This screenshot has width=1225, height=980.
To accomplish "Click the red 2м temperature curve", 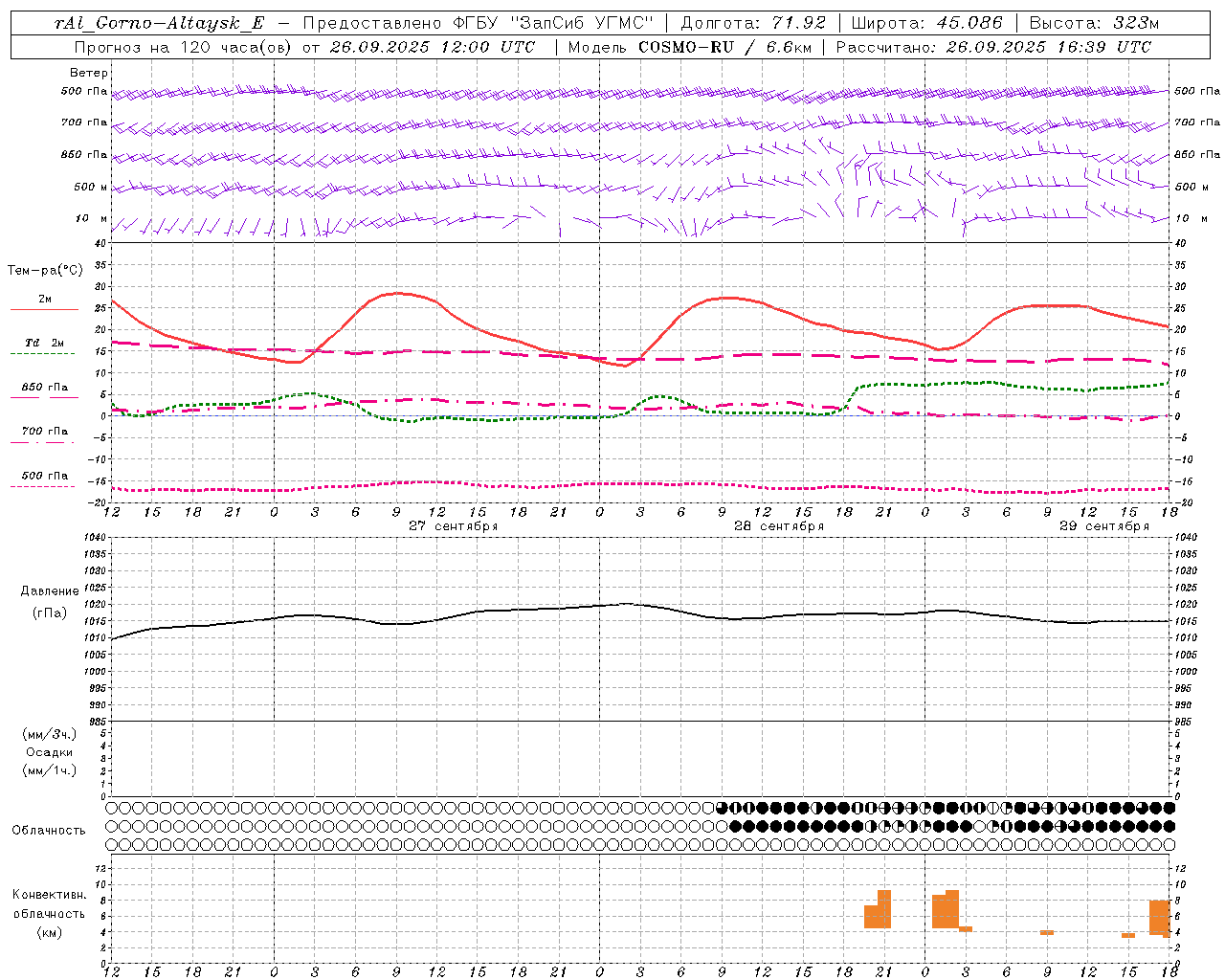I will 396,293.
